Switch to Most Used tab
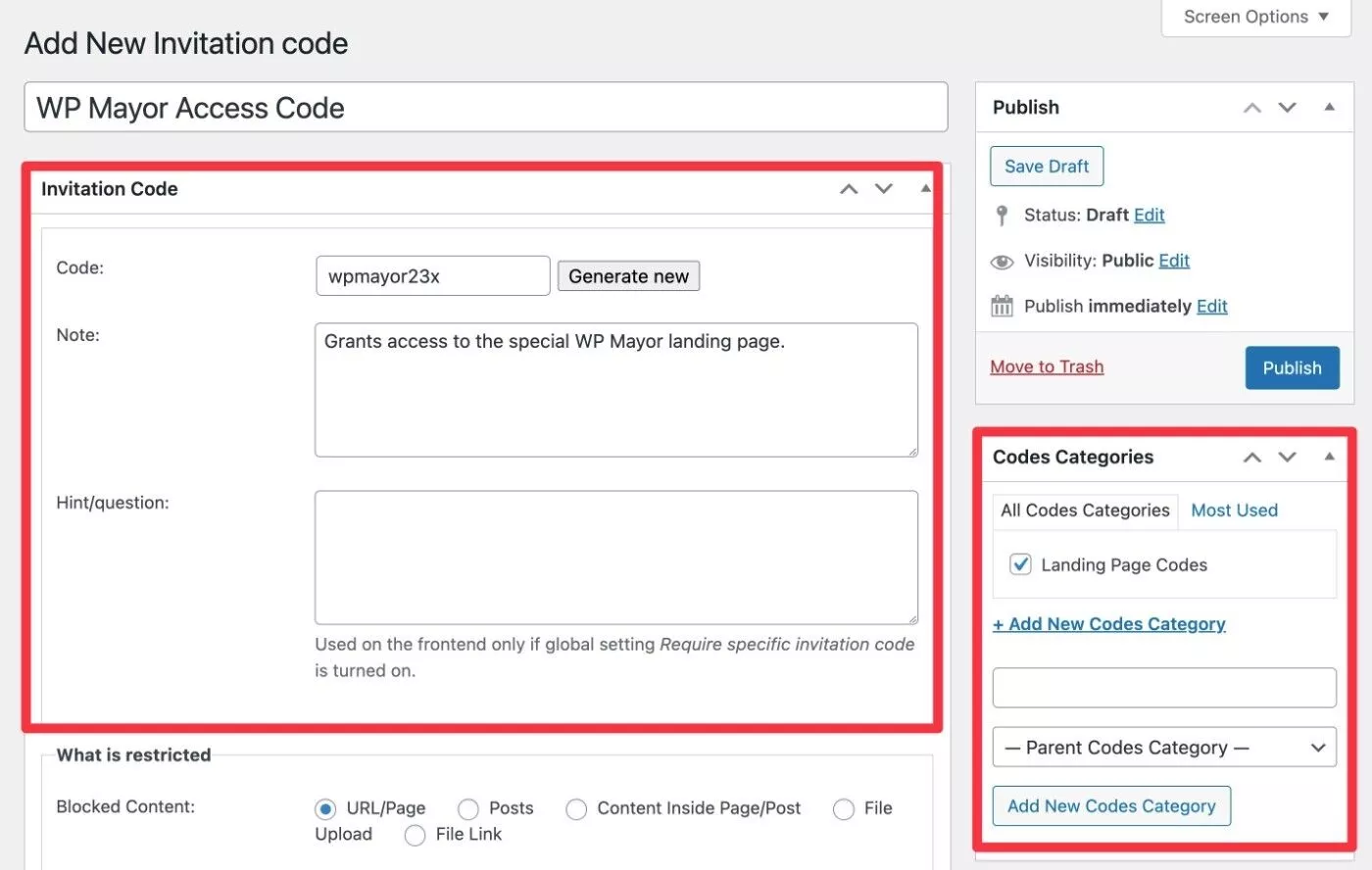Image resolution: width=1372 pixels, height=870 pixels. tap(1234, 510)
